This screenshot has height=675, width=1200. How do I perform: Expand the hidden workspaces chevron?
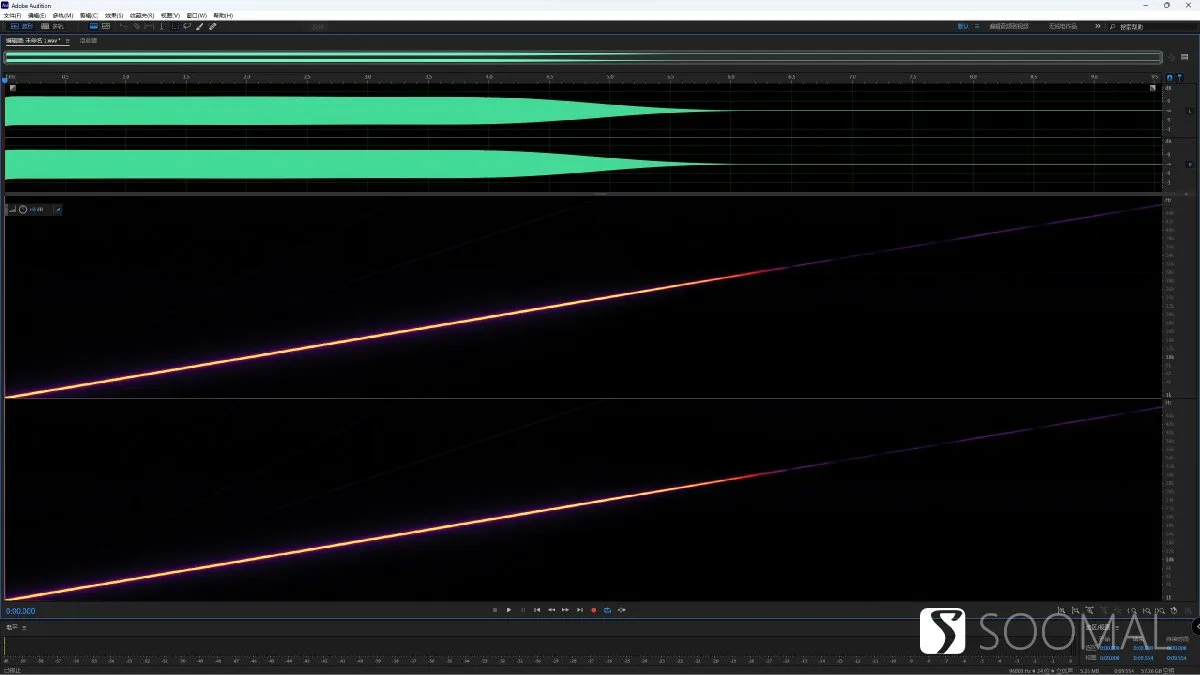click(1097, 26)
